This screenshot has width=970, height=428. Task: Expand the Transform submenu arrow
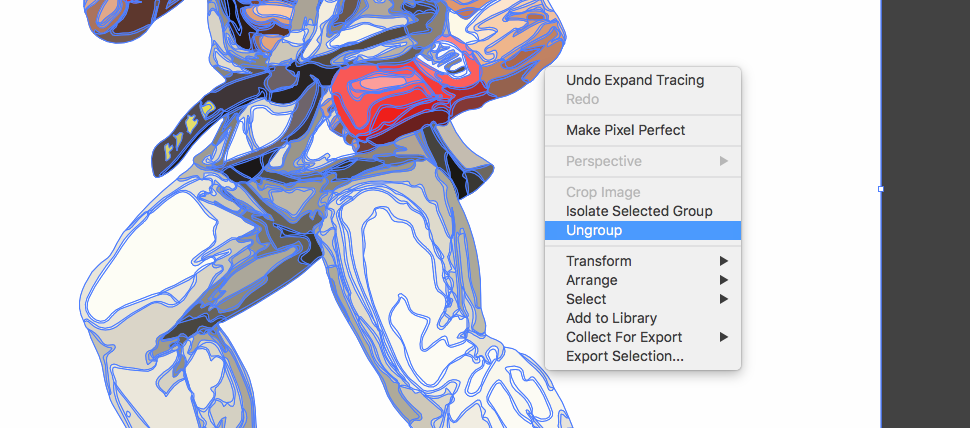724,262
